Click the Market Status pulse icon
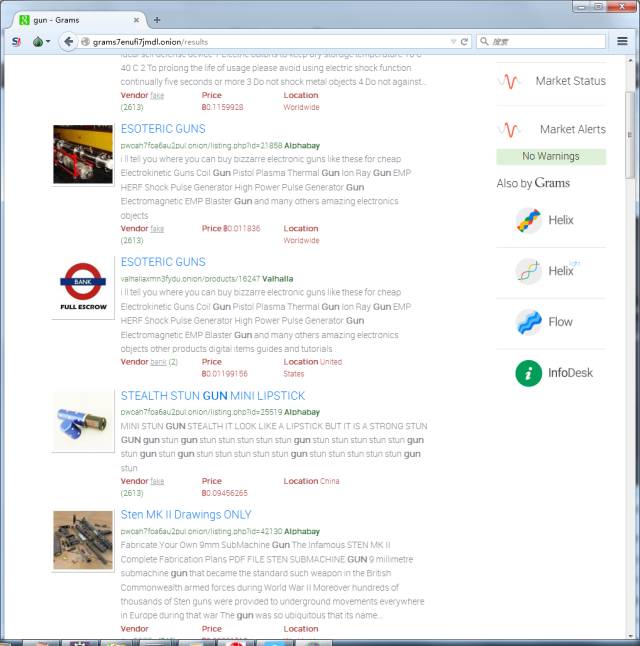Screen dimensions: 640x646 tap(509, 81)
